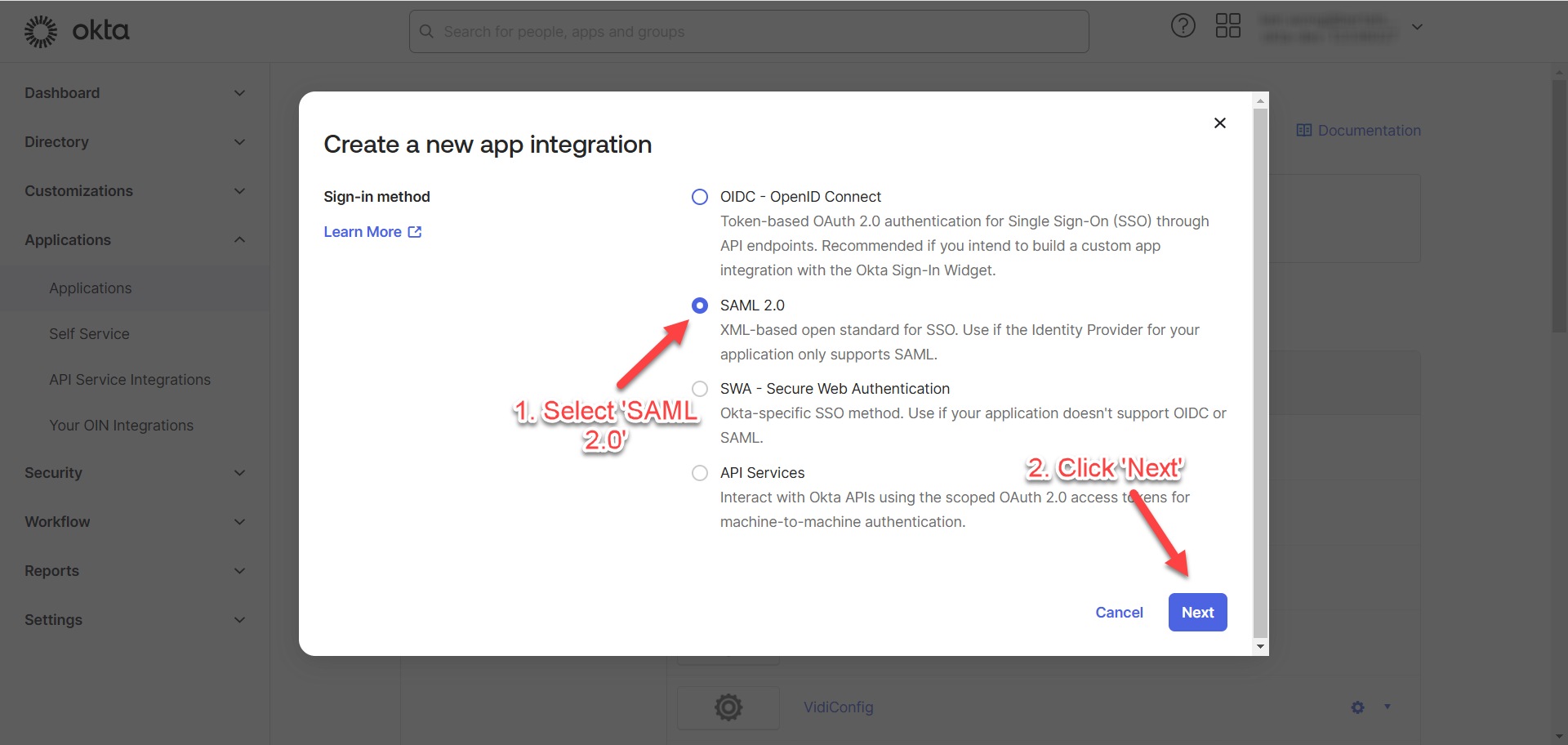Click the Next button
Image resolution: width=1568 pixels, height=745 pixels.
pos(1197,613)
